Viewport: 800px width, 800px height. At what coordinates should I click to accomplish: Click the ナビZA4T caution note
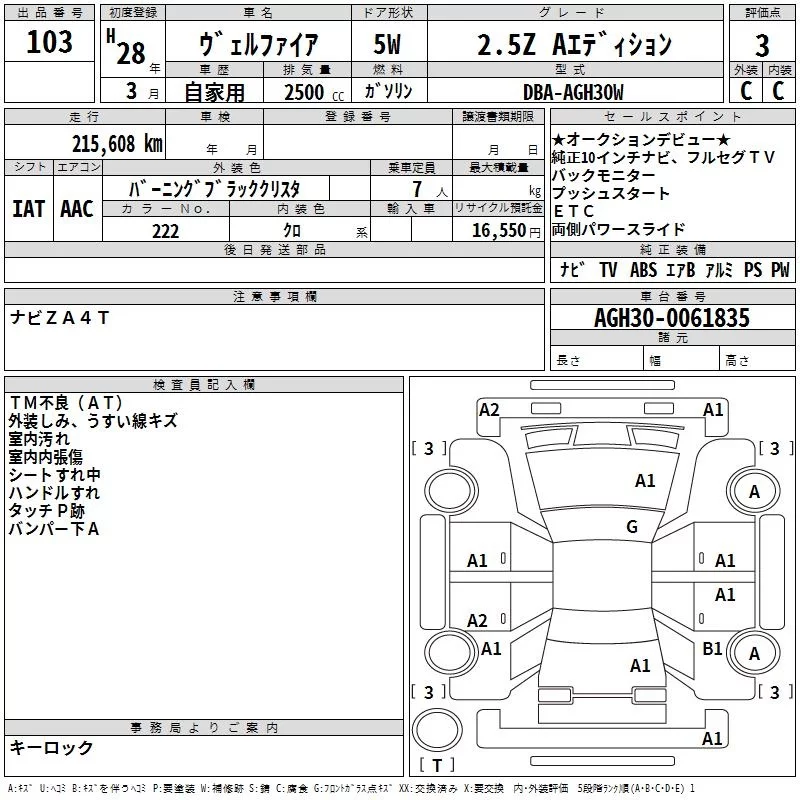pos(60,317)
